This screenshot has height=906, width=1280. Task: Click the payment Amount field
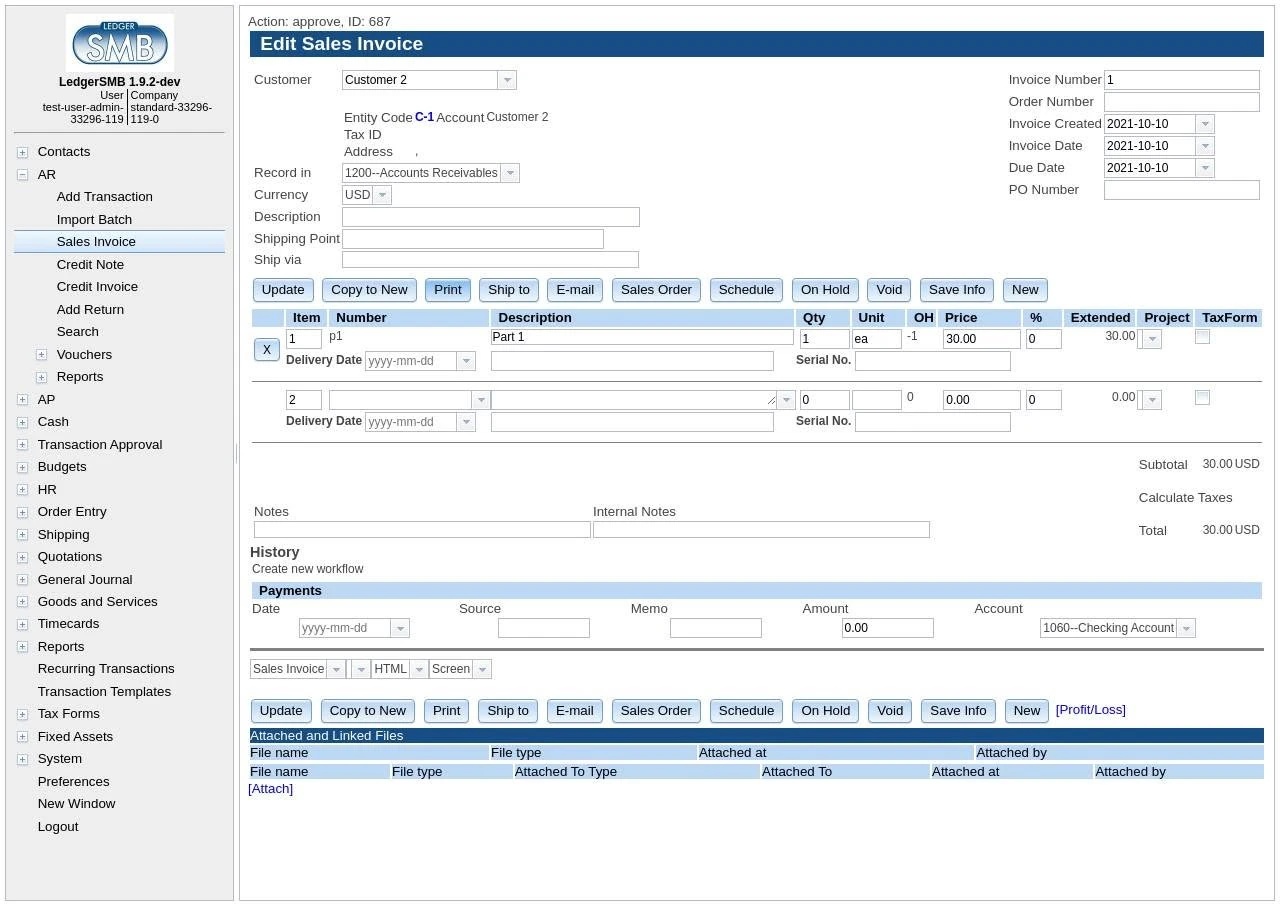pos(887,628)
